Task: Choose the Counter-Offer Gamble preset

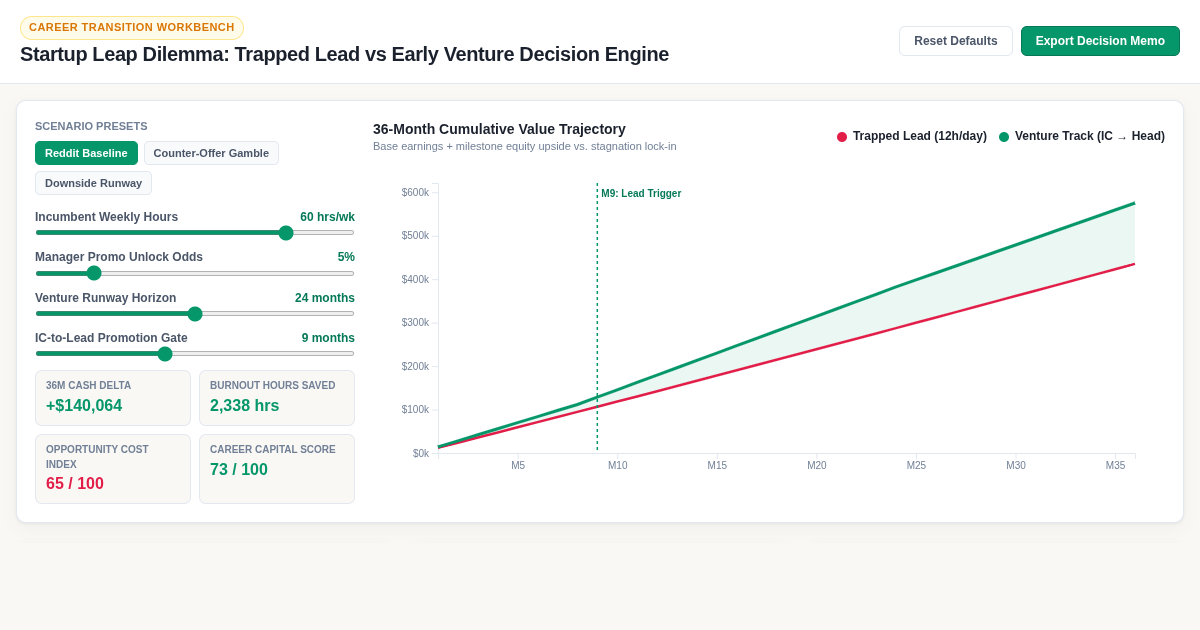Action: (211, 153)
